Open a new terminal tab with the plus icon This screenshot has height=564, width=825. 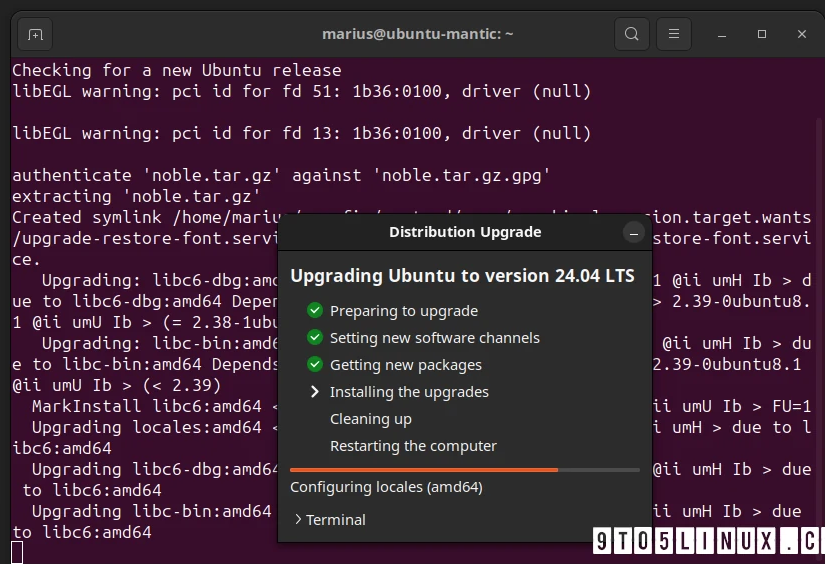point(35,35)
